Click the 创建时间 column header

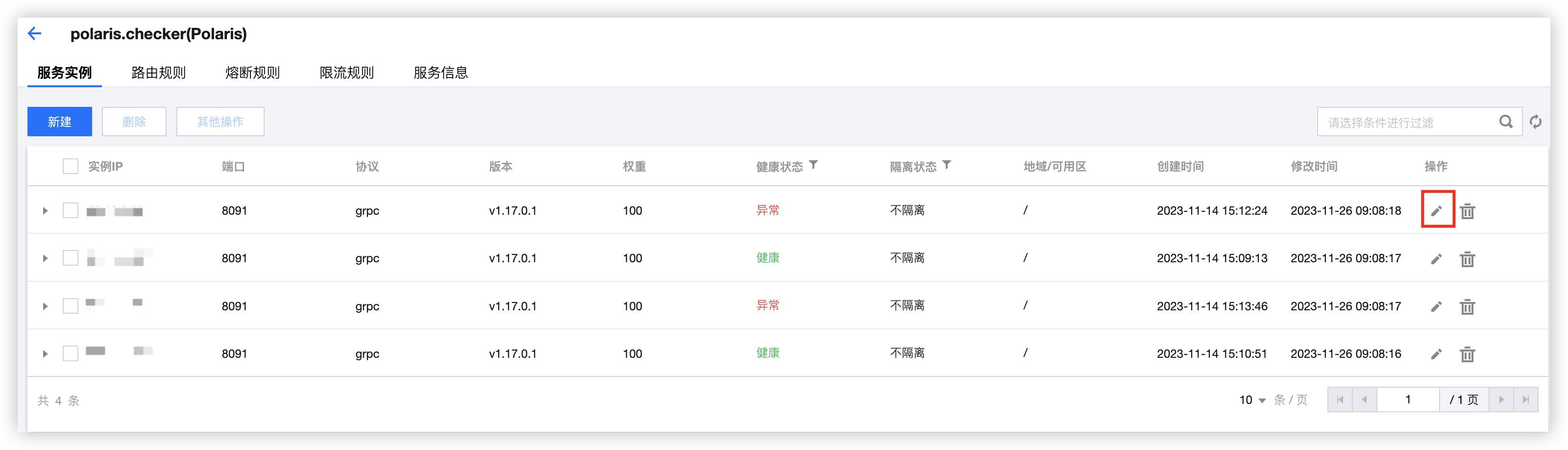tap(1180, 166)
